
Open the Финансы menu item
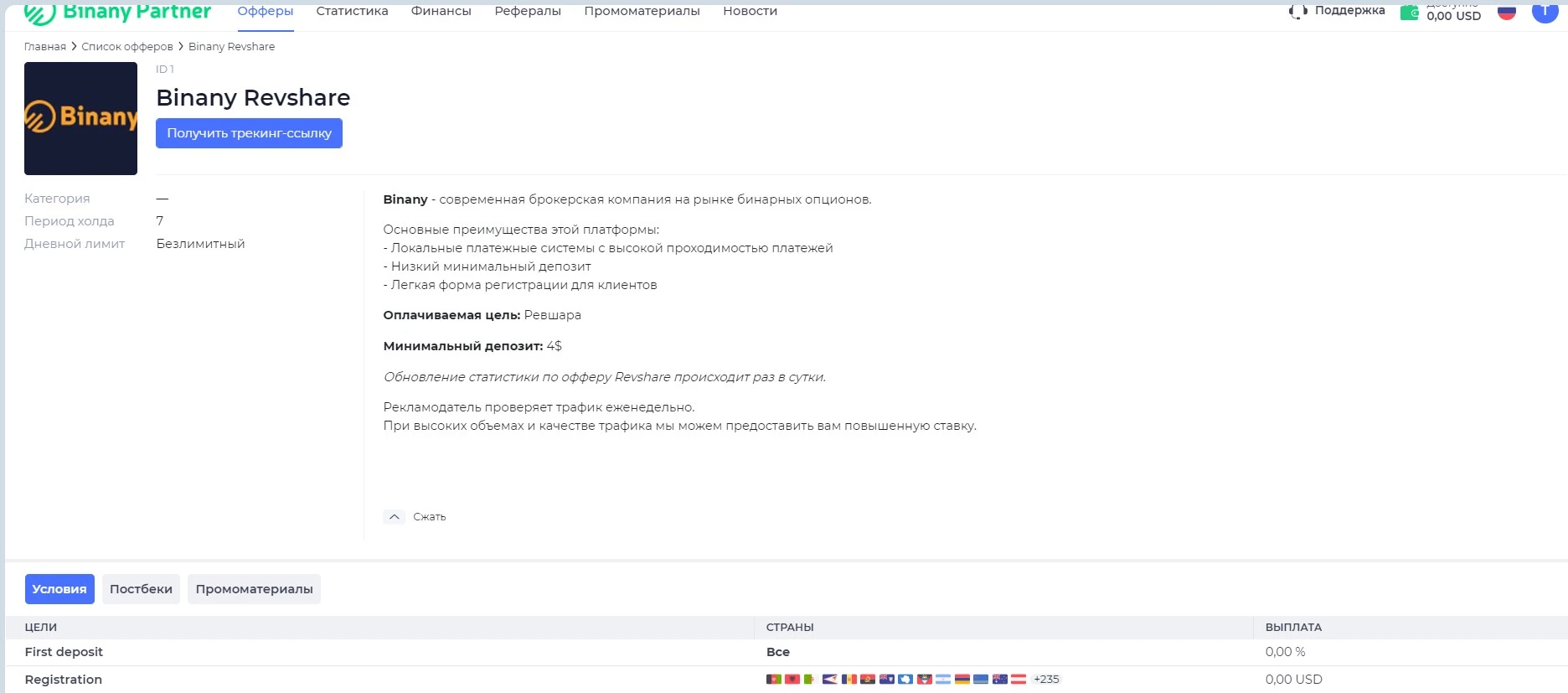click(x=441, y=11)
